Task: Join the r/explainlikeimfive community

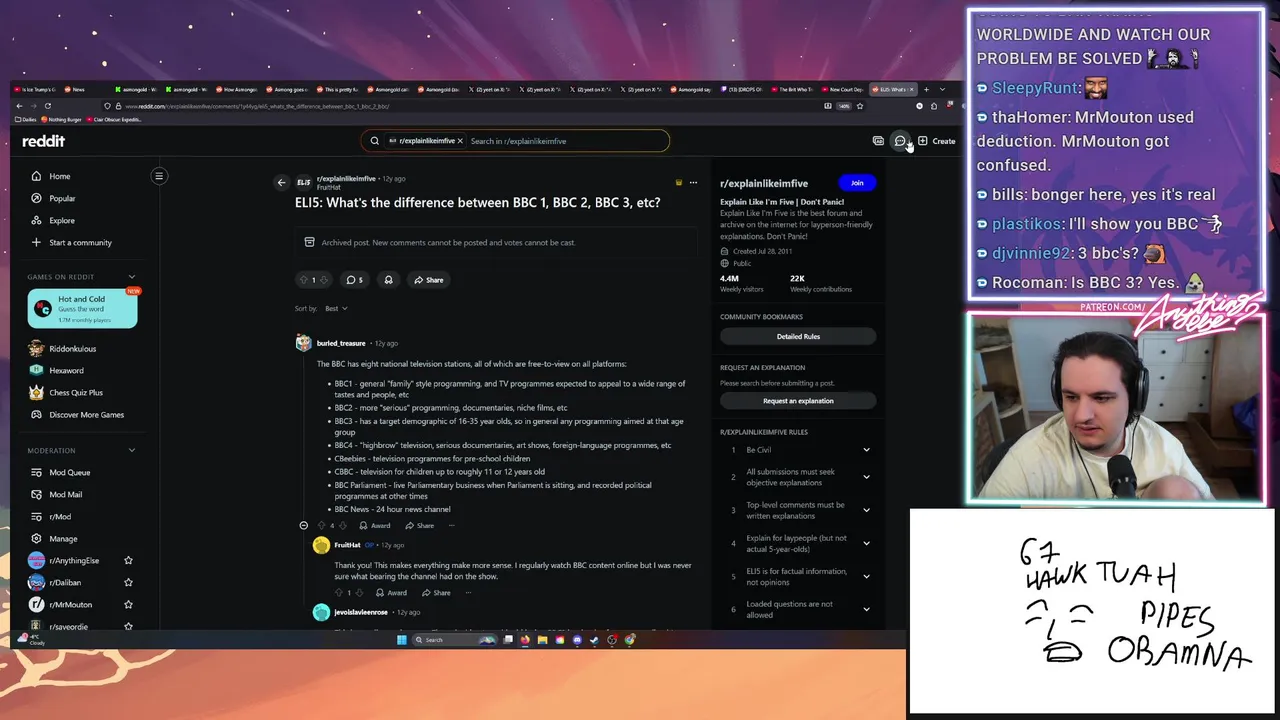Action: pos(857,183)
